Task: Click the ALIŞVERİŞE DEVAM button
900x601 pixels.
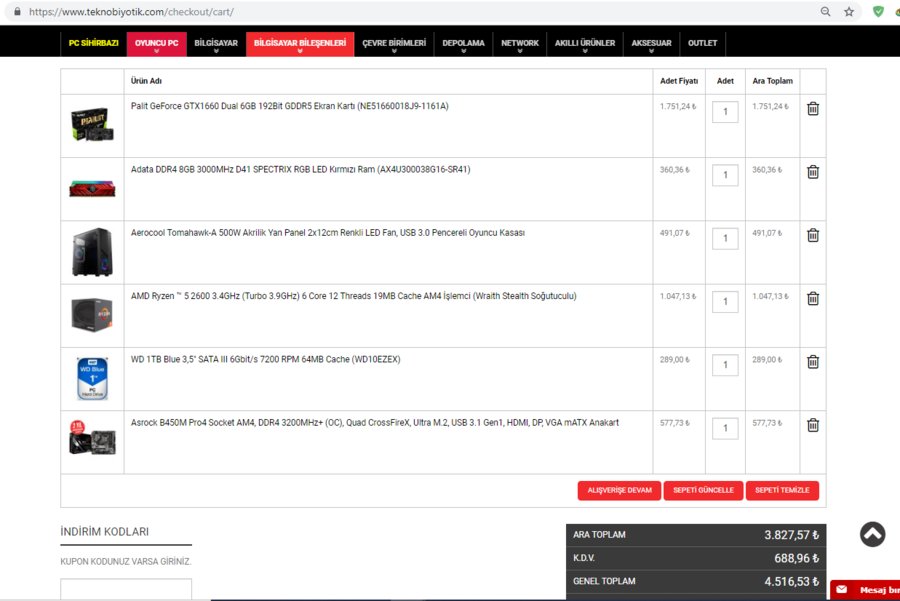Action: click(x=619, y=490)
